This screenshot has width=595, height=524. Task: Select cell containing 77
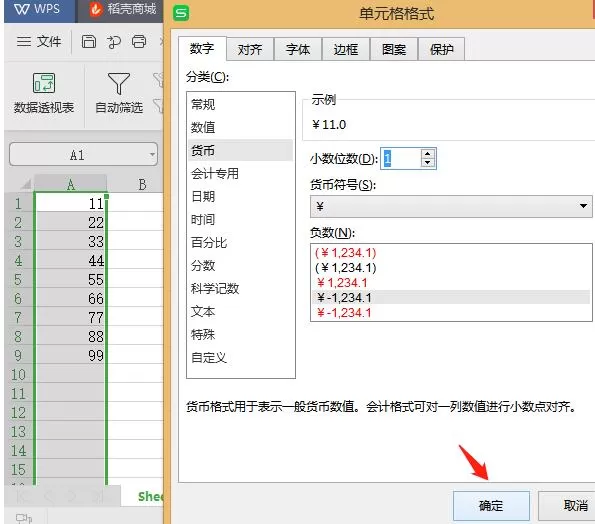71,317
